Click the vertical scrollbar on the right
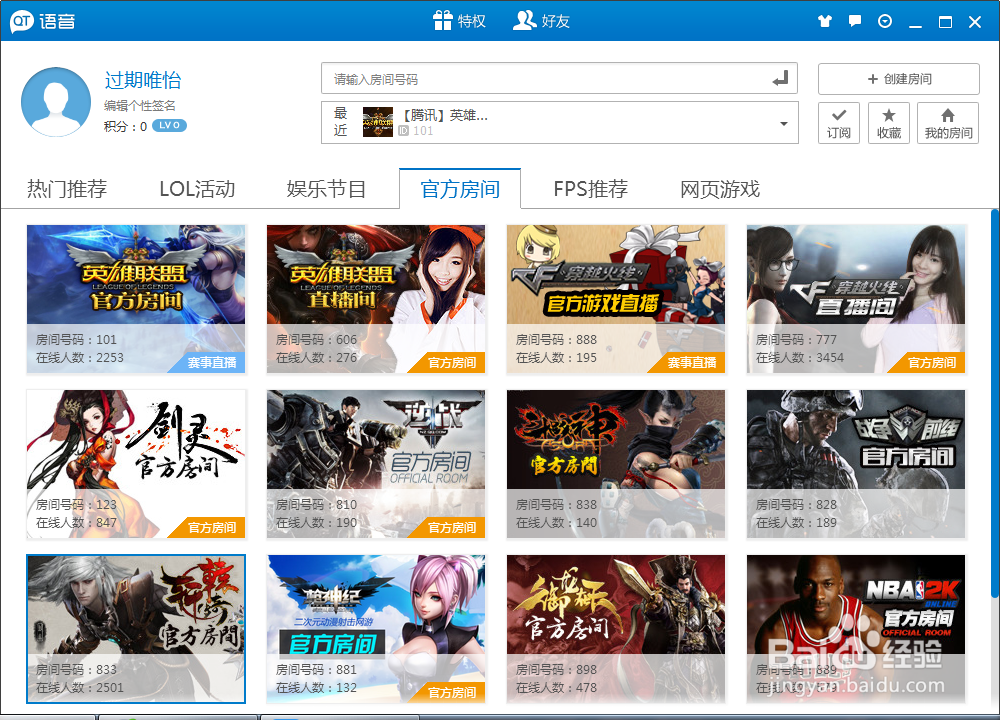 tap(994, 400)
